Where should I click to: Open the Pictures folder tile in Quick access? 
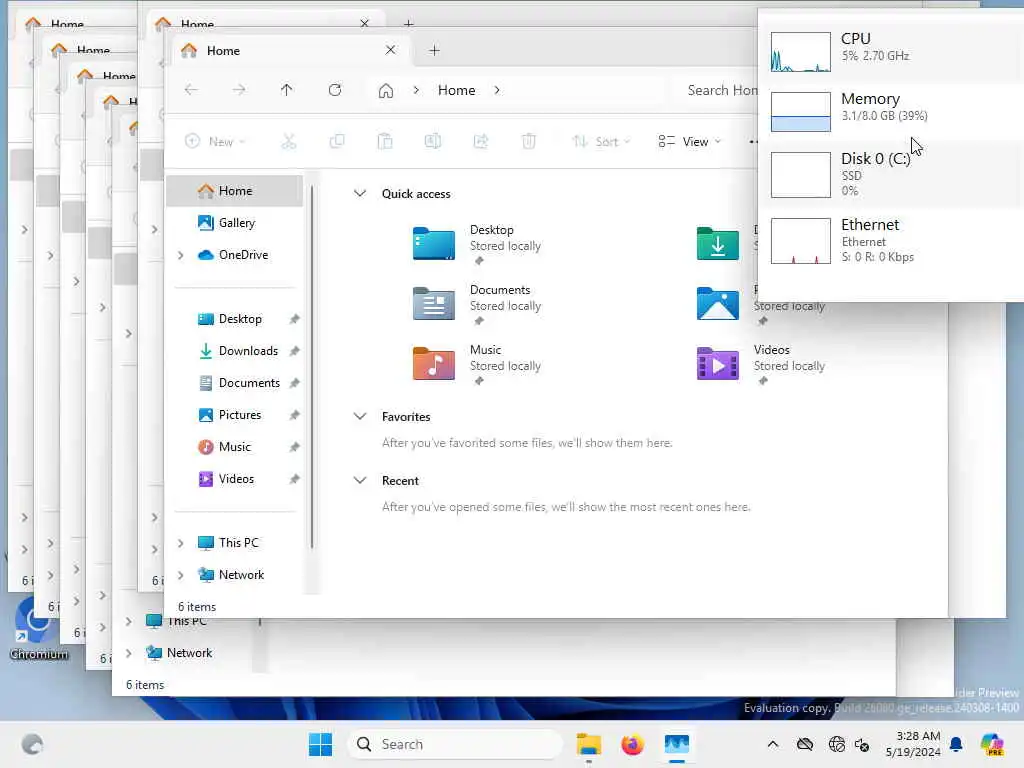pyautogui.click(x=718, y=304)
